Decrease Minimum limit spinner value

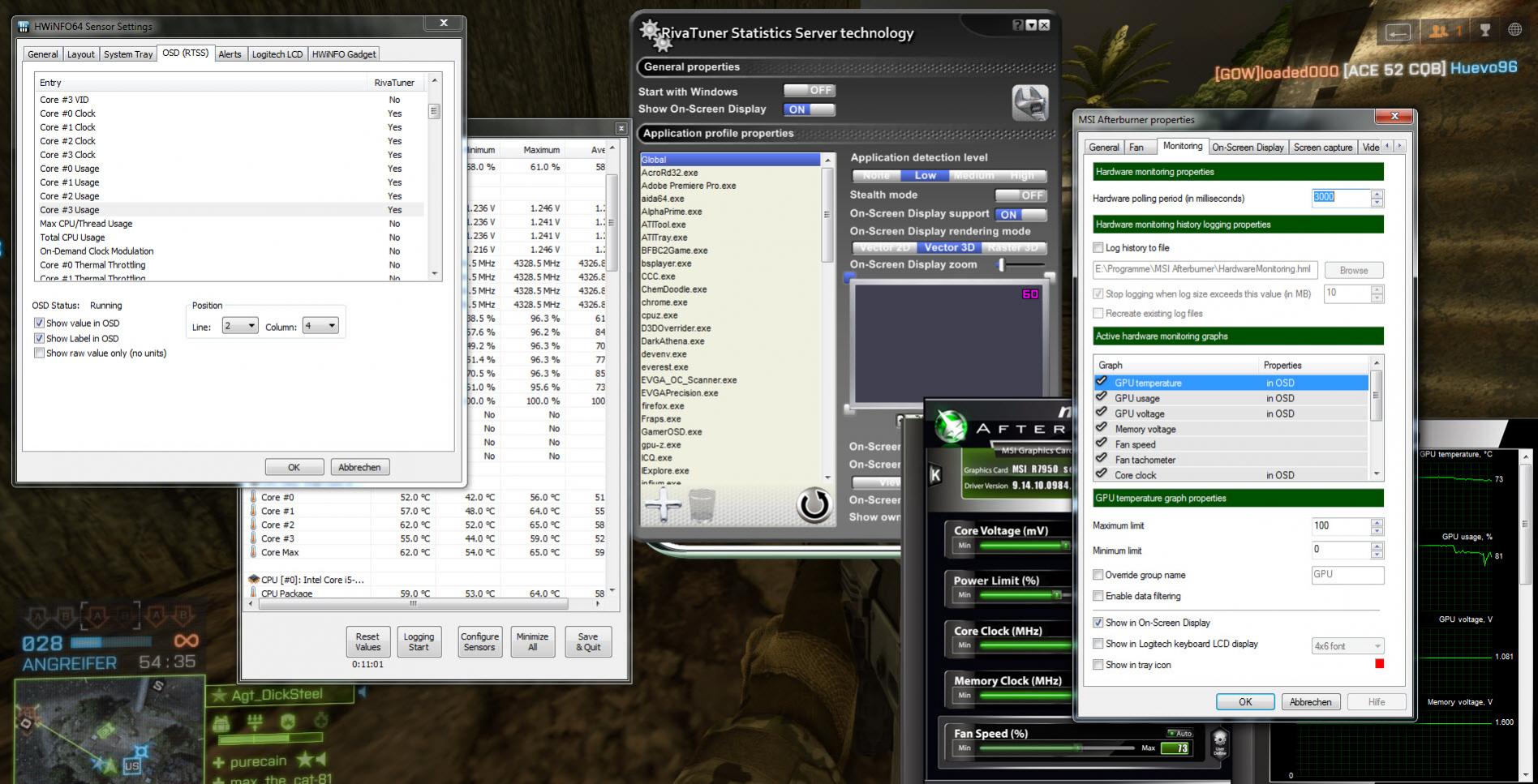pyautogui.click(x=1377, y=555)
